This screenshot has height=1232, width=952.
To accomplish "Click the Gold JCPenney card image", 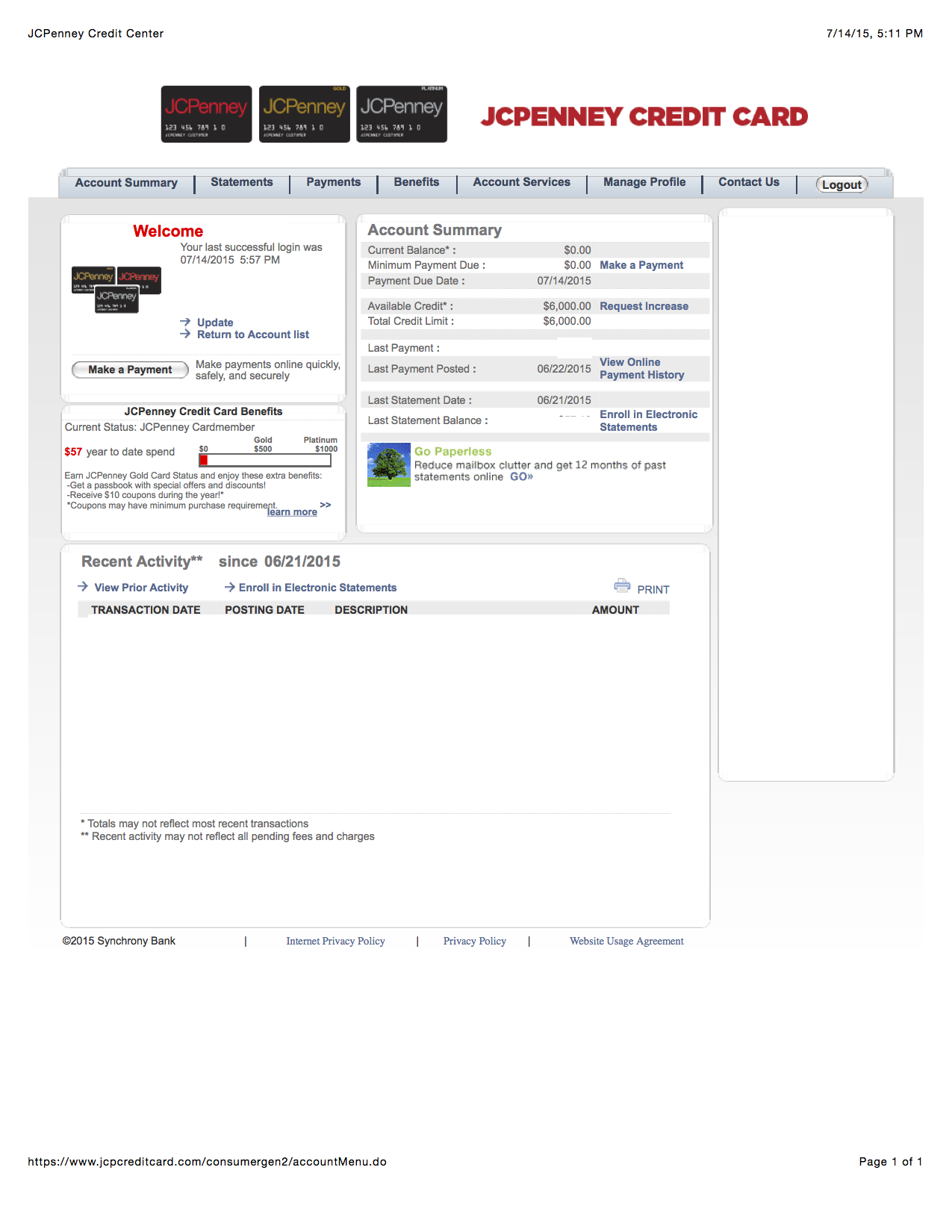I will tap(304, 114).
